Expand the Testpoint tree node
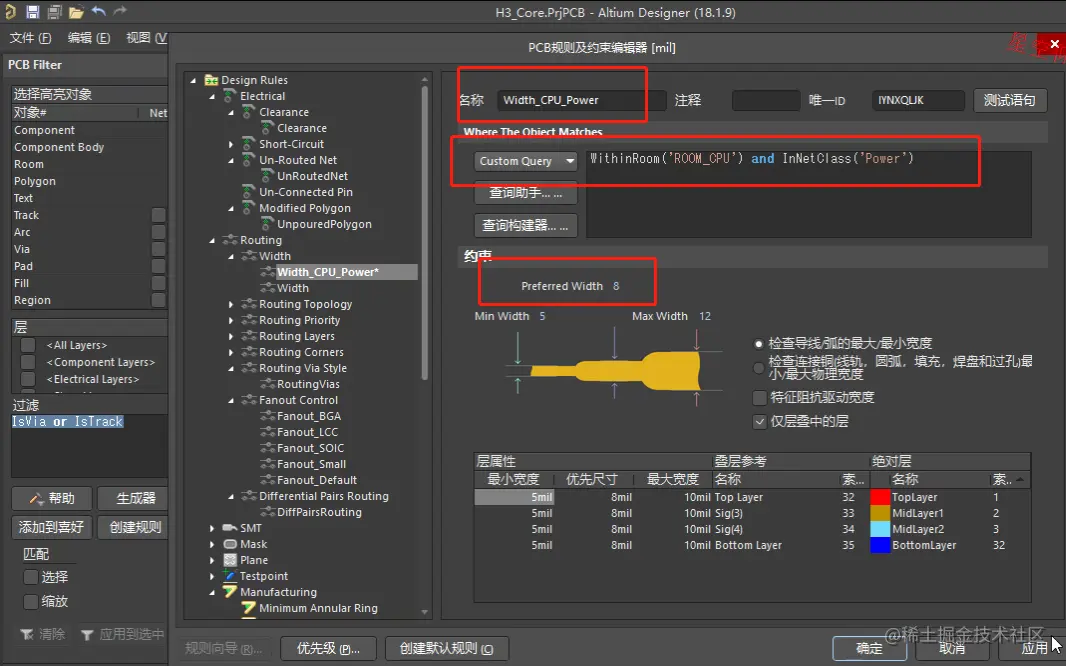The image size is (1066, 666). click(212, 576)
